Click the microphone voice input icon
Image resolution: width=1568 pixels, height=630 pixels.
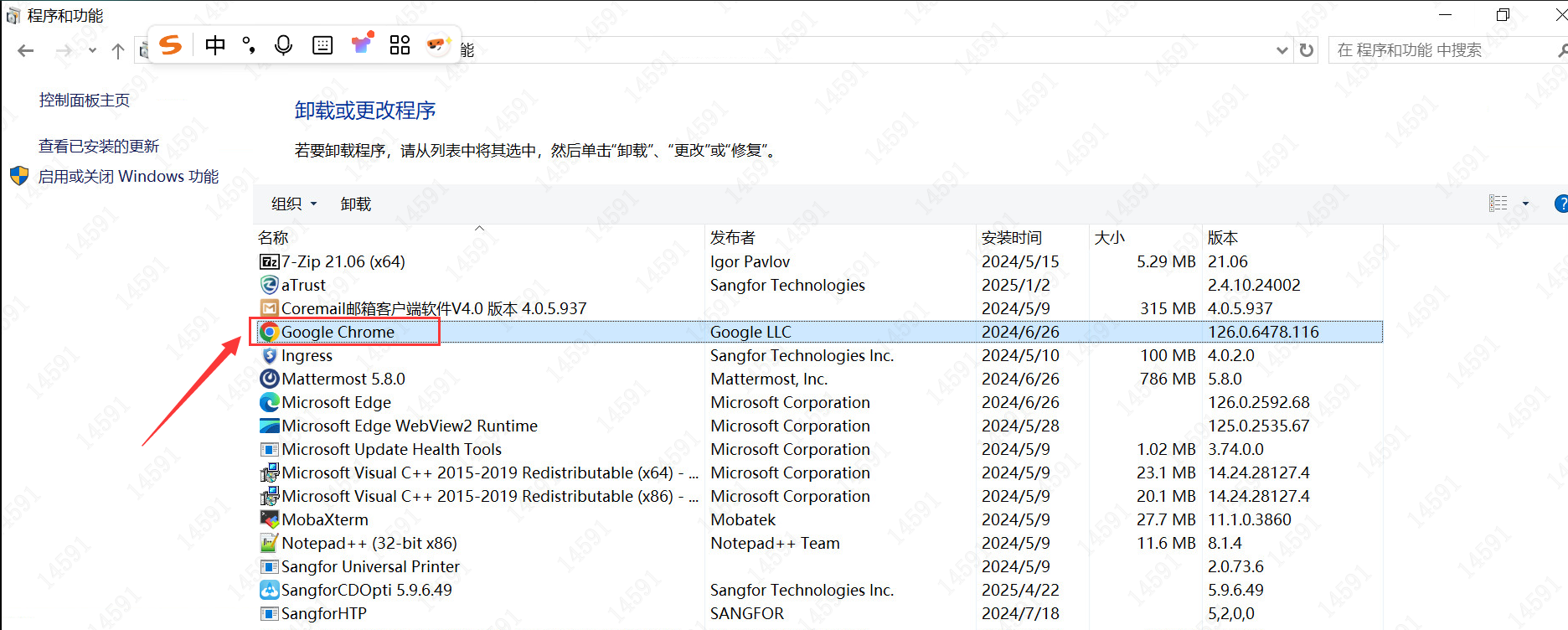tap(283, 45)
